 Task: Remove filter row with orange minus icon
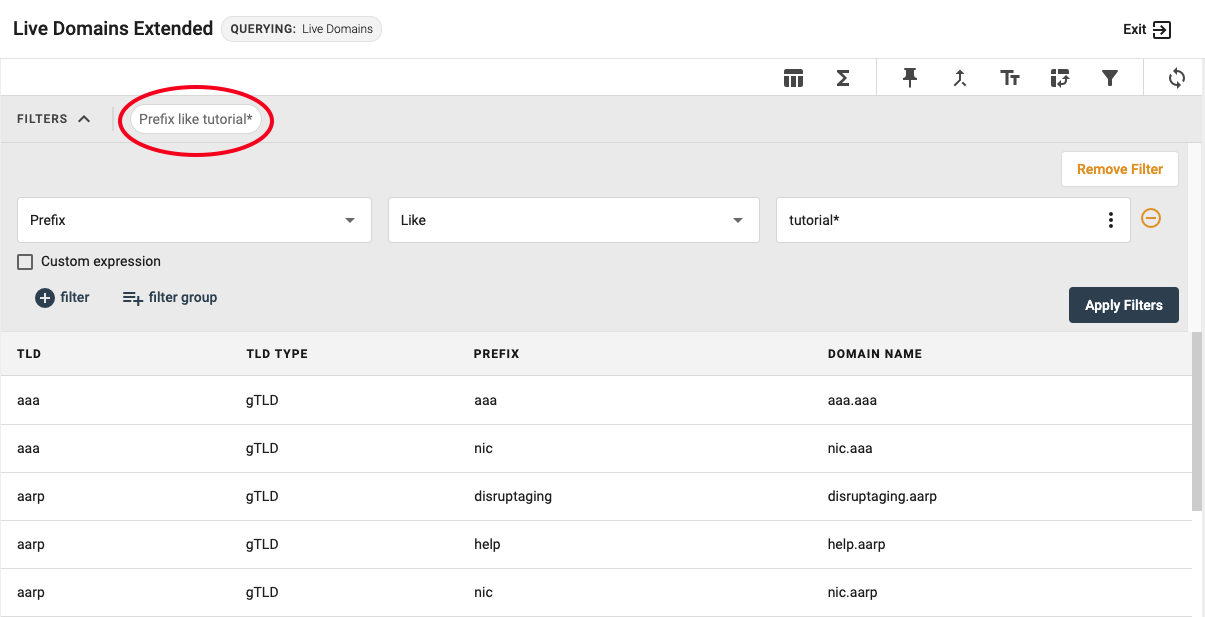point(1151,218)
